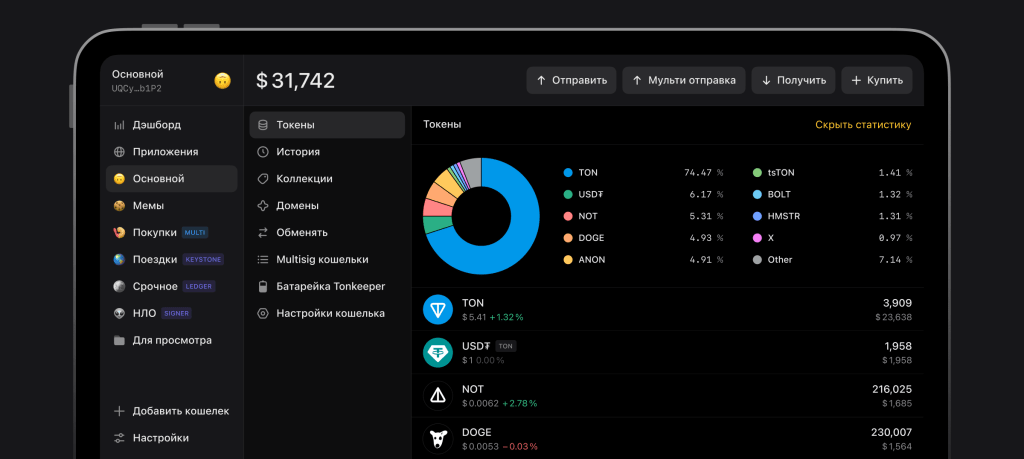Click the Токены coins stack icon
The image size is (1024, 459).
[263, 125]
